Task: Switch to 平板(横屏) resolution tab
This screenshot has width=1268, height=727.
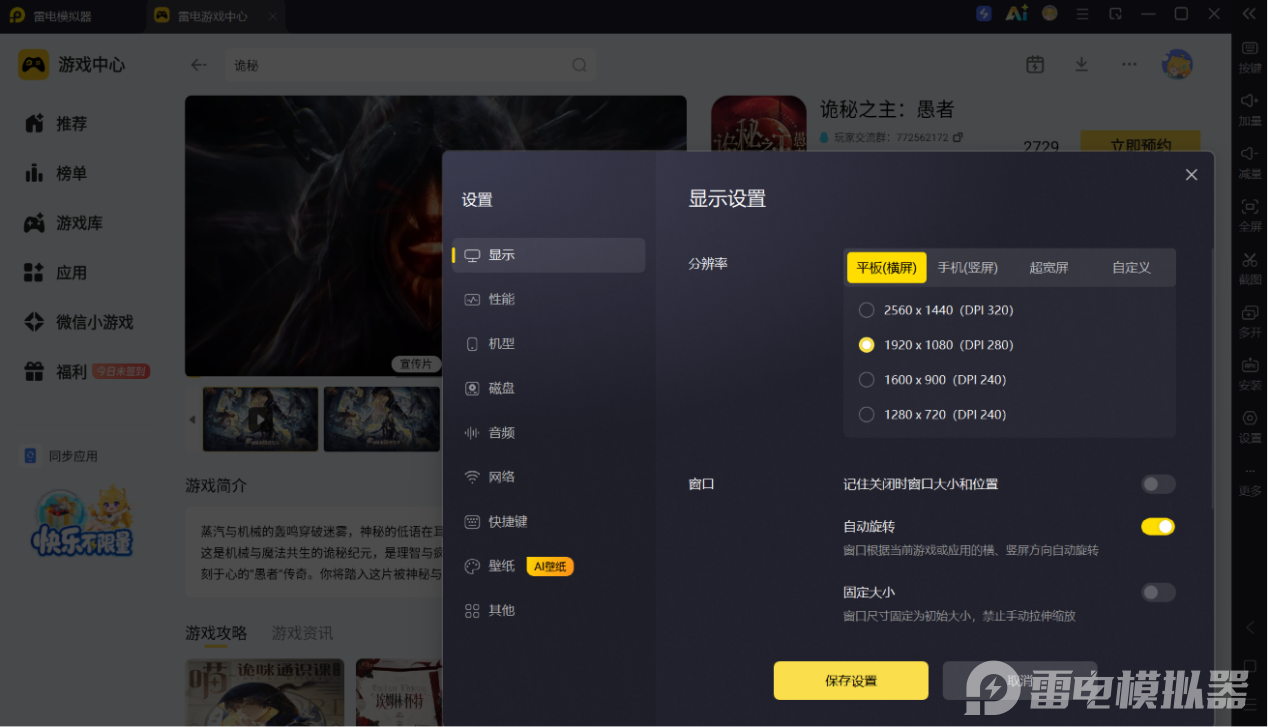Action: point(886,268)
